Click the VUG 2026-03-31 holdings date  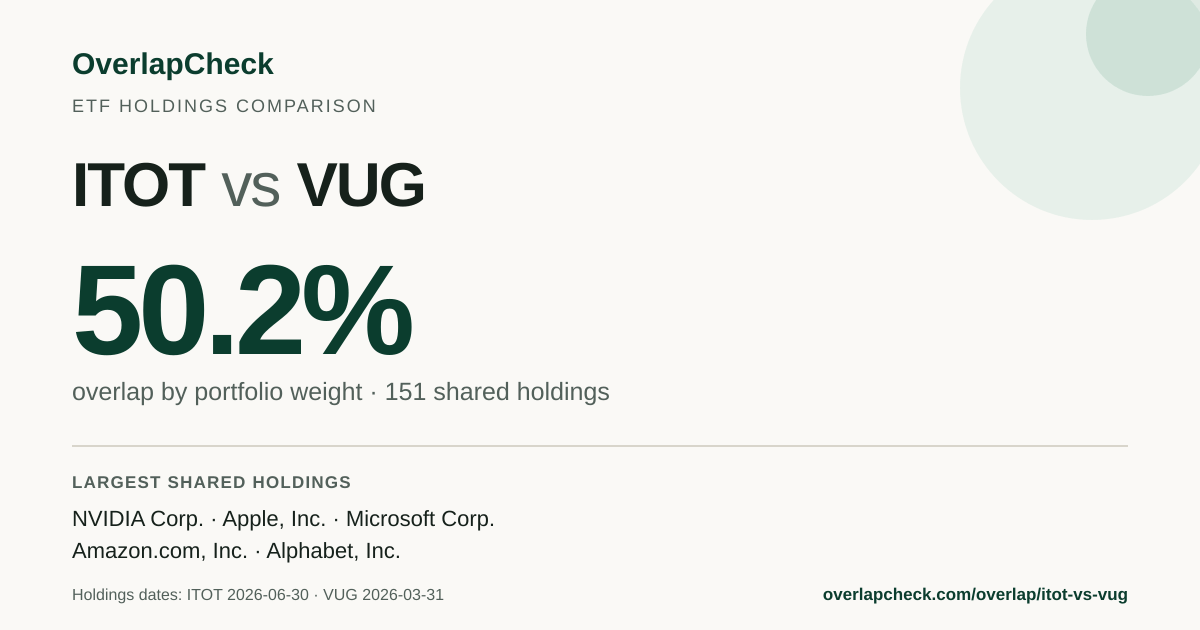(x=384, y=595)
